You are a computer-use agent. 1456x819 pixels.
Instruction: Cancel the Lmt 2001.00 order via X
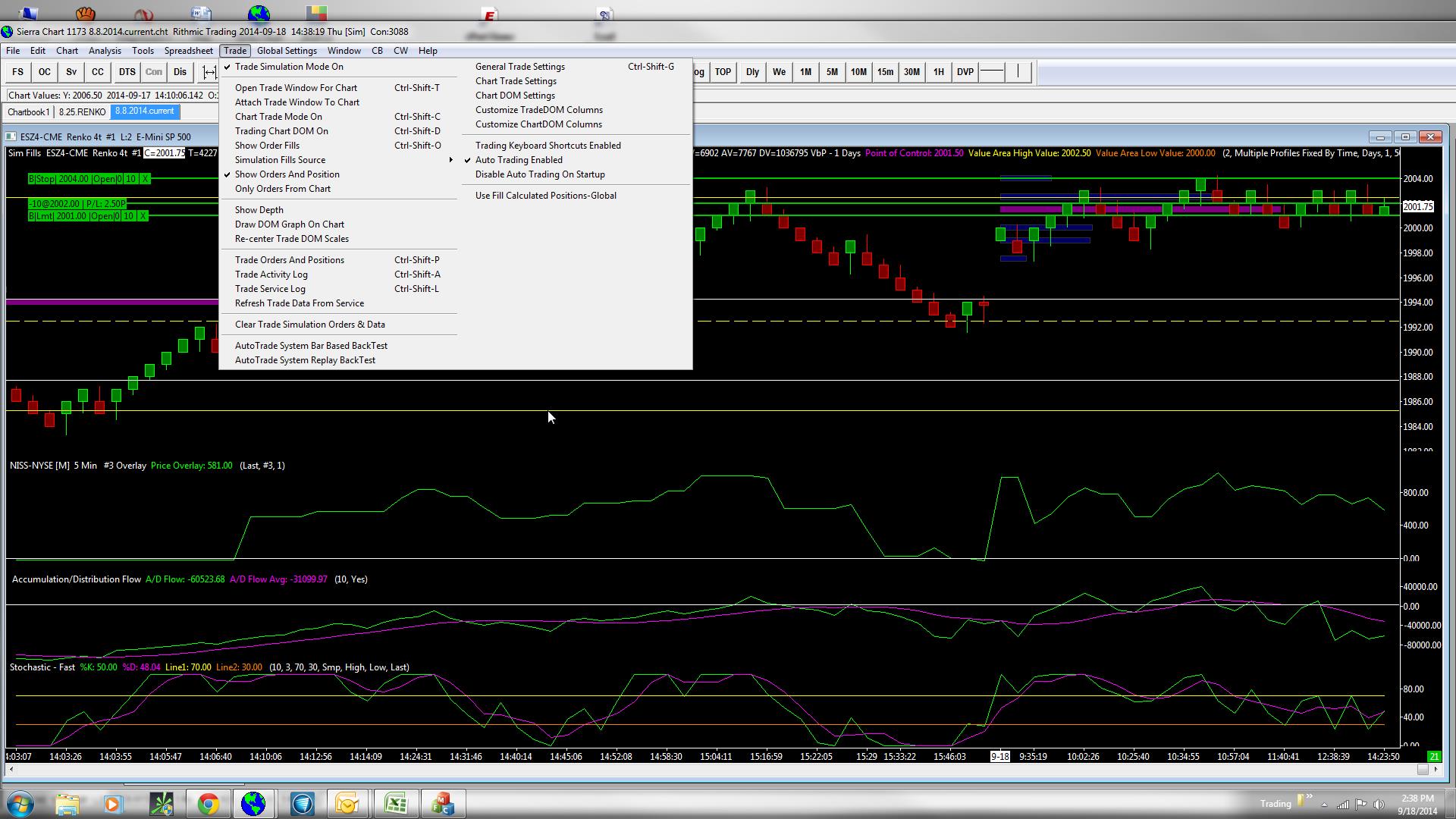point(143,216)
